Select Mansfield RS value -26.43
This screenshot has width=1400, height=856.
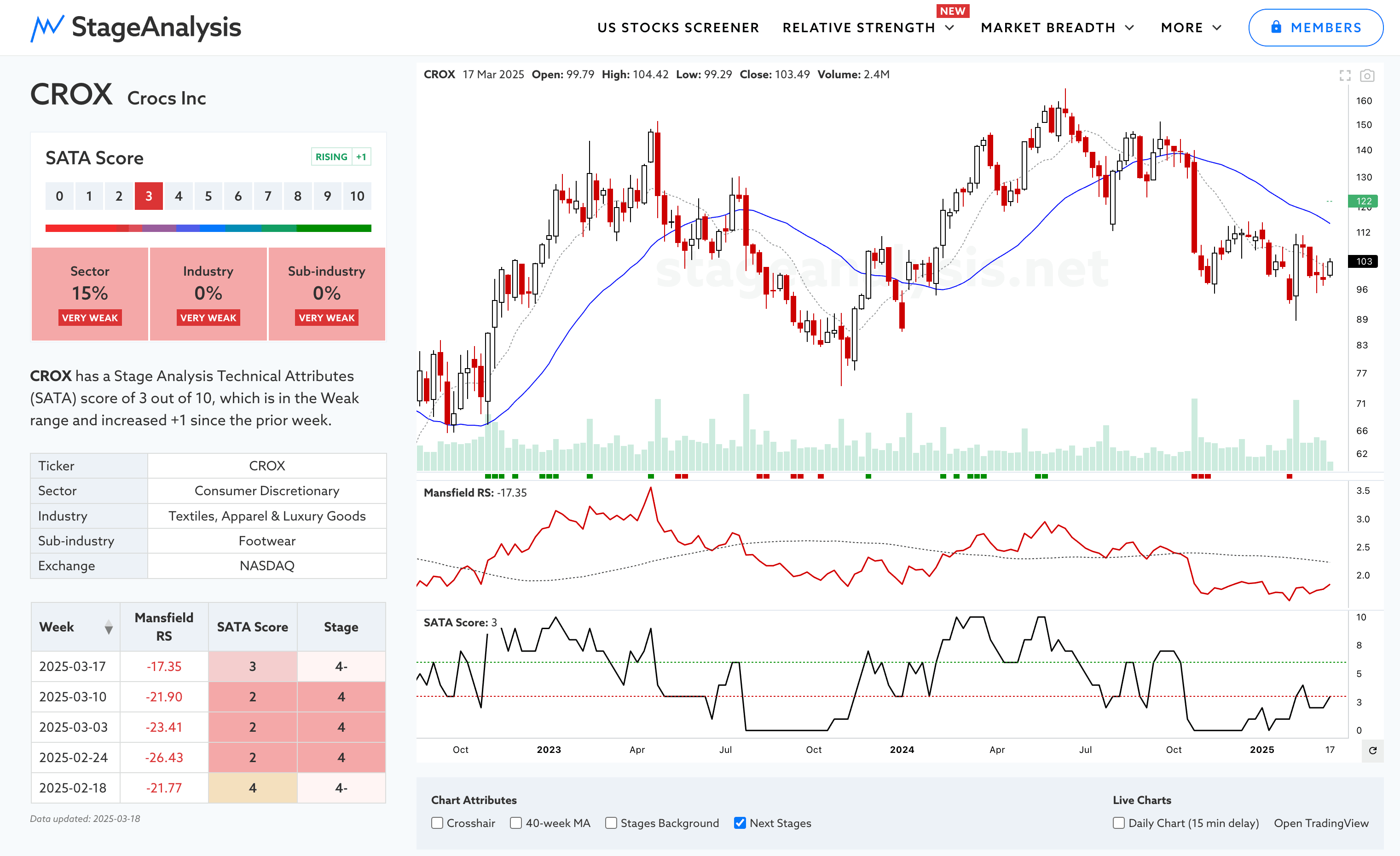tap(164, 758)
